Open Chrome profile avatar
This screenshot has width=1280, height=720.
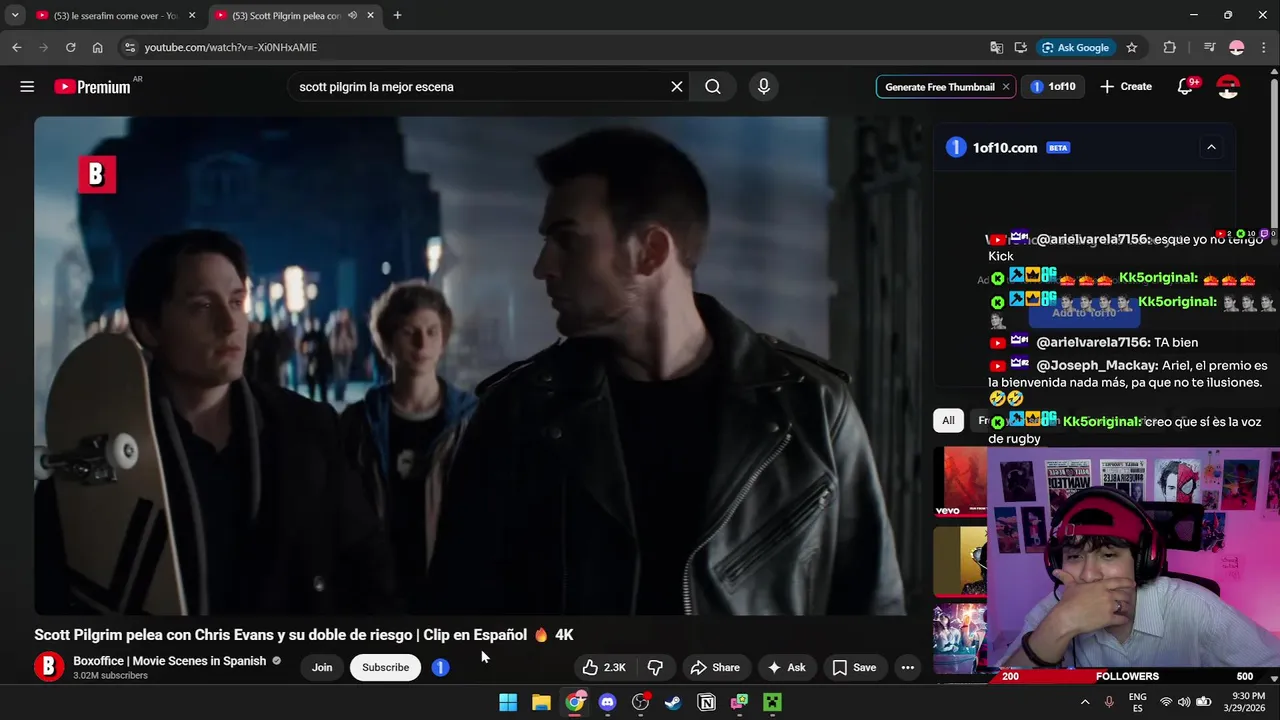[1237, 47]
